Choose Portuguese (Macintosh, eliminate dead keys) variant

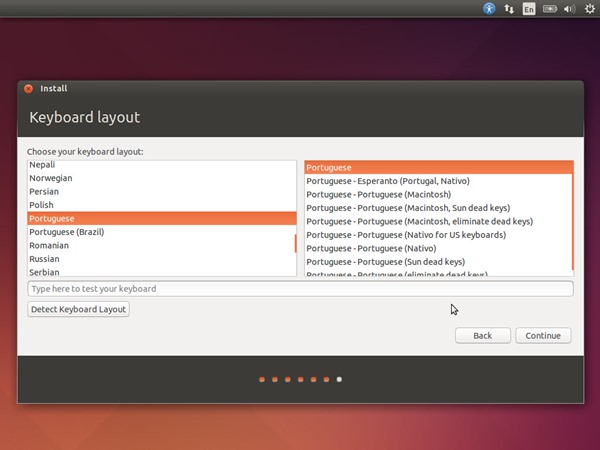tap(438, 221)
